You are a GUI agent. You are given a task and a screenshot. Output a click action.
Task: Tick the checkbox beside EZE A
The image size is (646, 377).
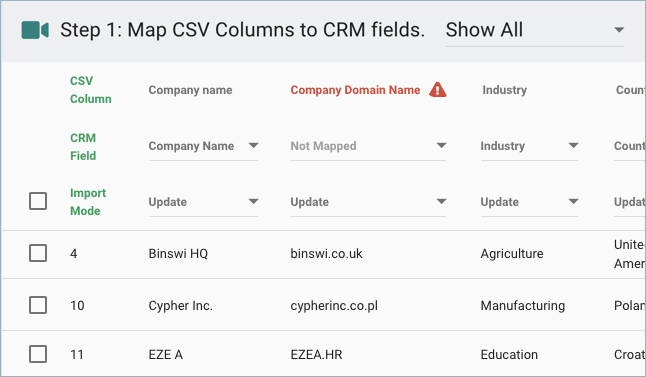coord(38,354)
